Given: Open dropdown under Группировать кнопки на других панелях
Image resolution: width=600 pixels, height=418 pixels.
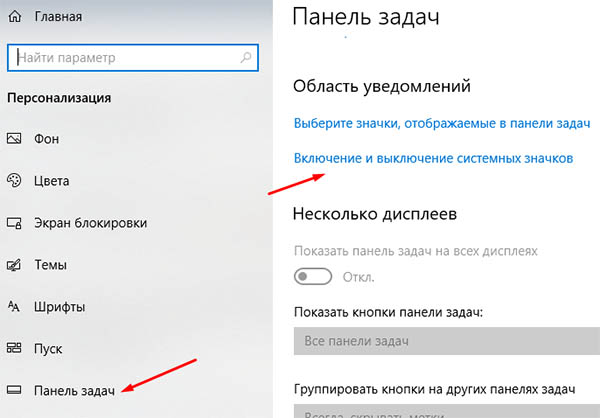Looking at the screenshot, I should coord(447,411).
